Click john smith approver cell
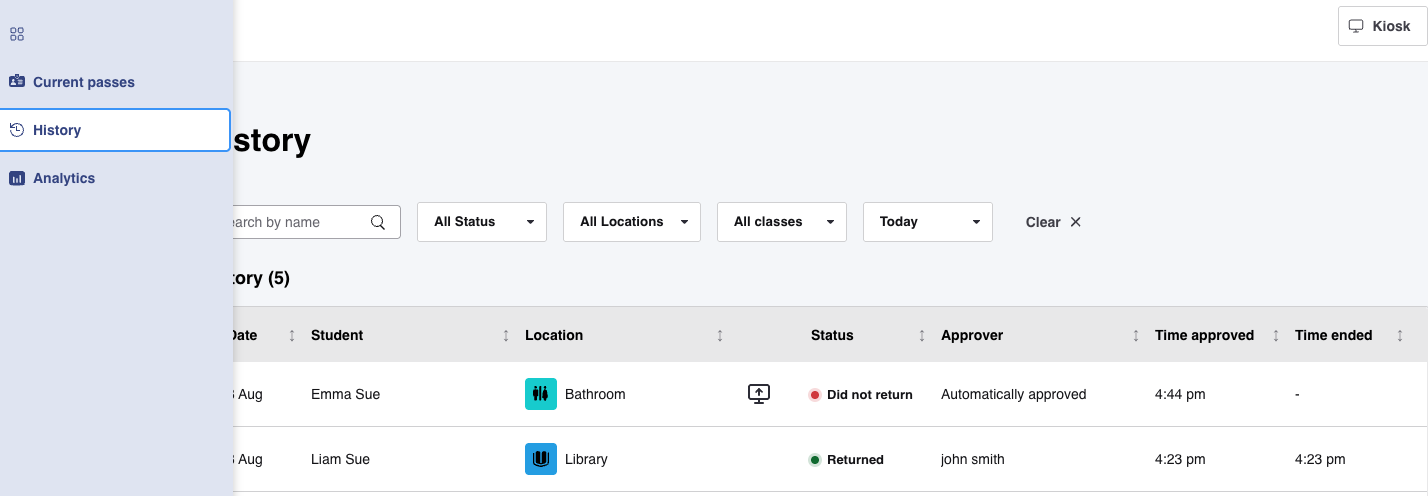Screen dimensions: 1428x496 pyautogui.click(x=973, y=459)
